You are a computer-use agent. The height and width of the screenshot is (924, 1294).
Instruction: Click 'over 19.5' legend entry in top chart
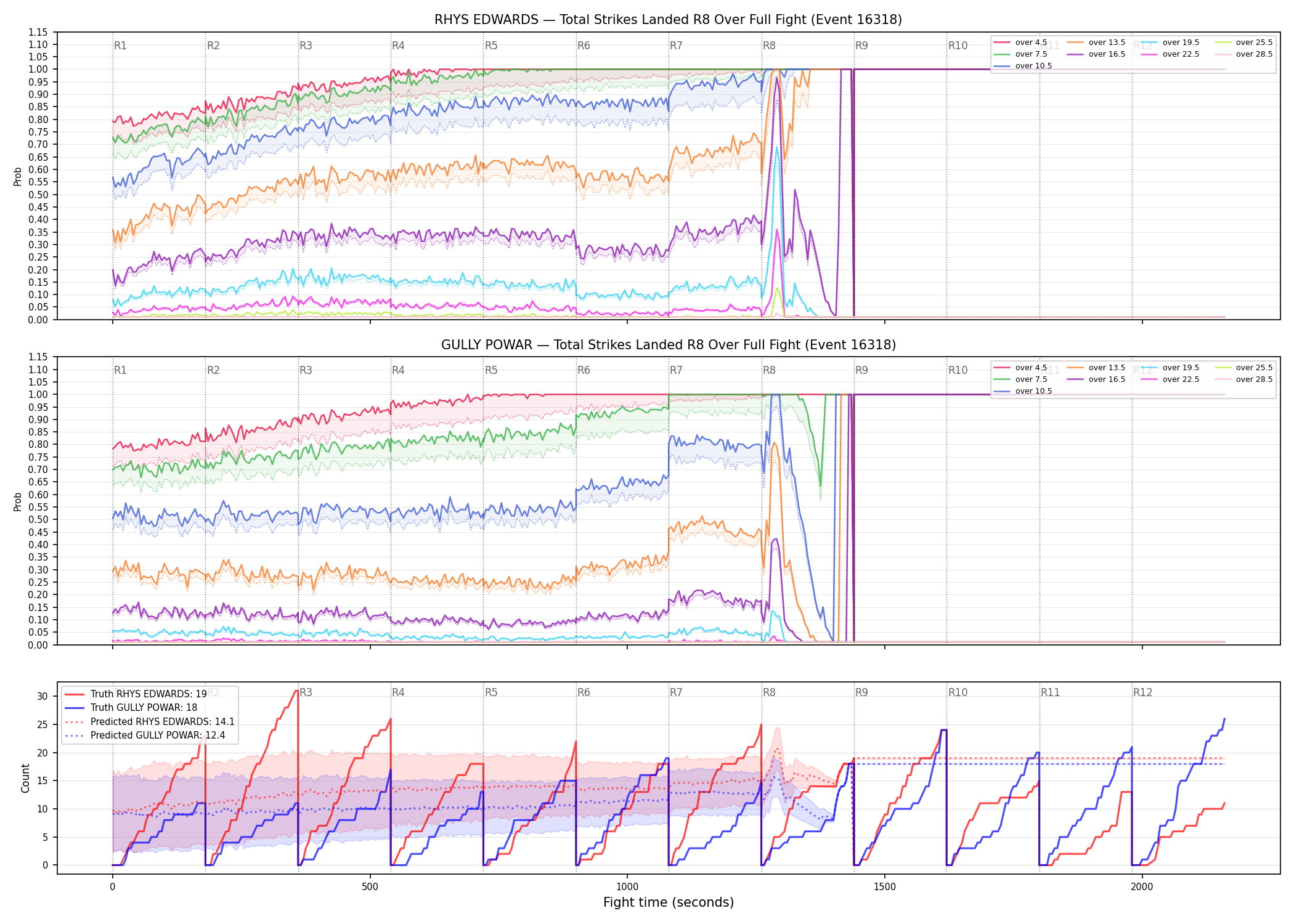tap(1170, 43)
